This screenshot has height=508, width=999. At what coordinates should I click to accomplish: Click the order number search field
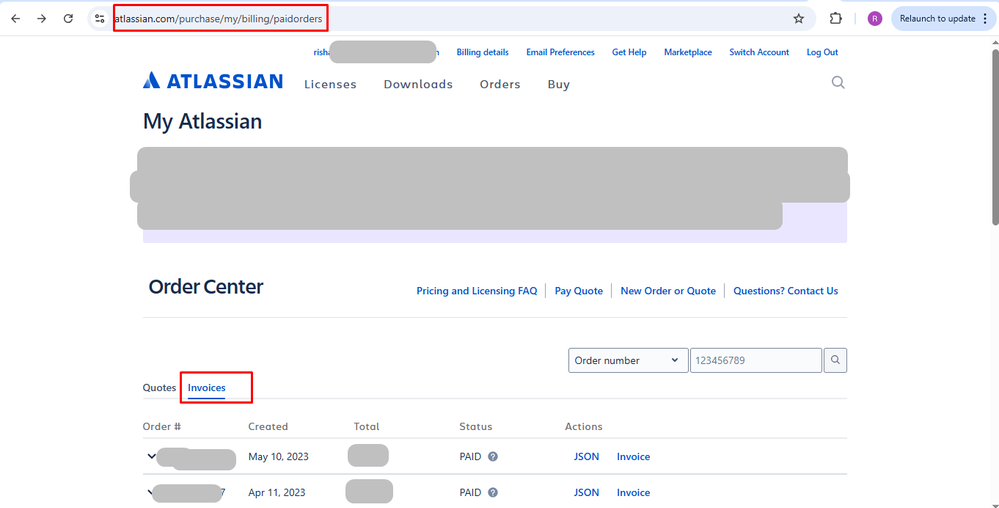[x=756, y=360]
